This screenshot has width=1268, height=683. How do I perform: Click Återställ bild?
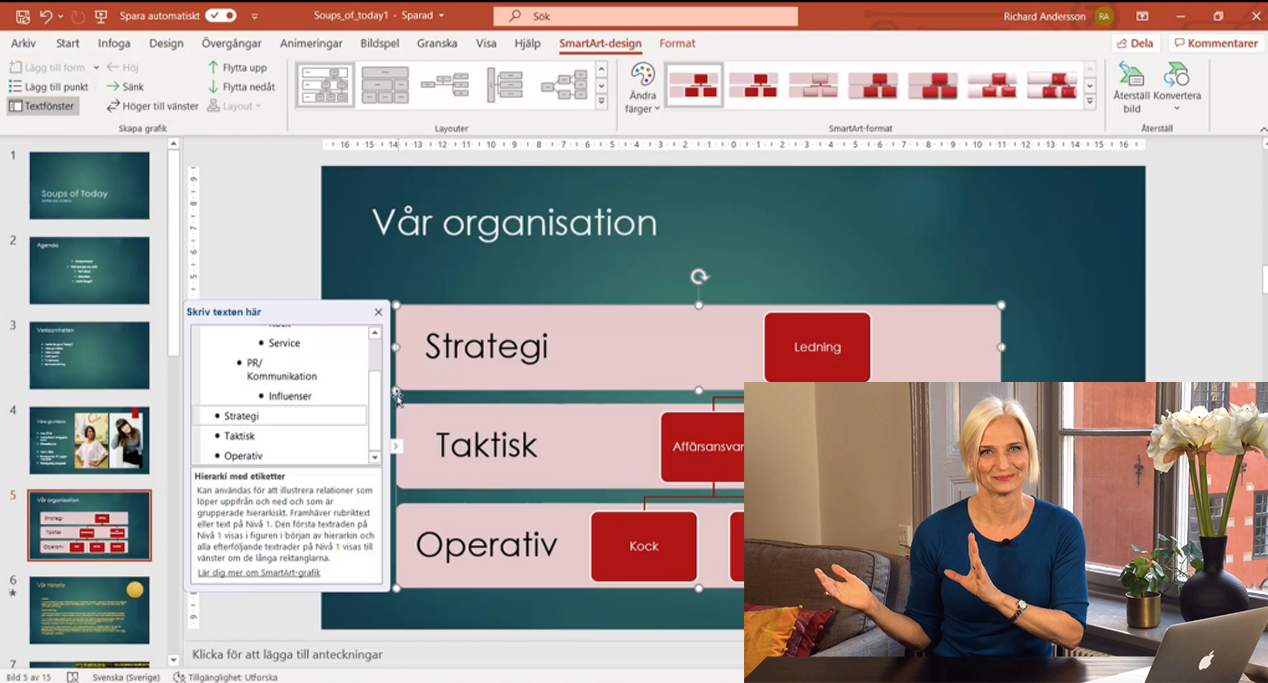tap(1131, 88)
